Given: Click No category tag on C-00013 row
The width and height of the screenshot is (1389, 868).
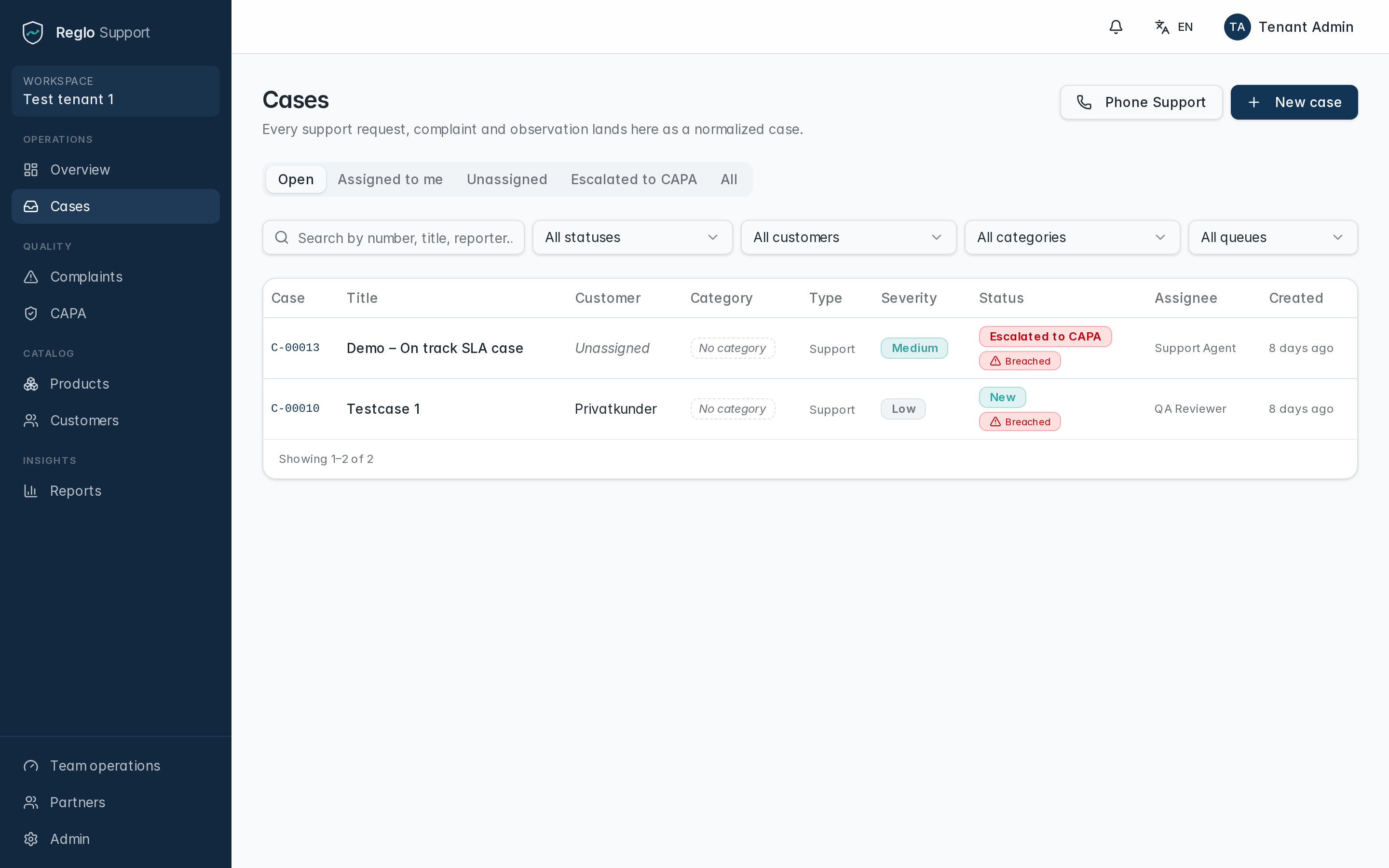Looking at the screenshot, I should 733,349.
